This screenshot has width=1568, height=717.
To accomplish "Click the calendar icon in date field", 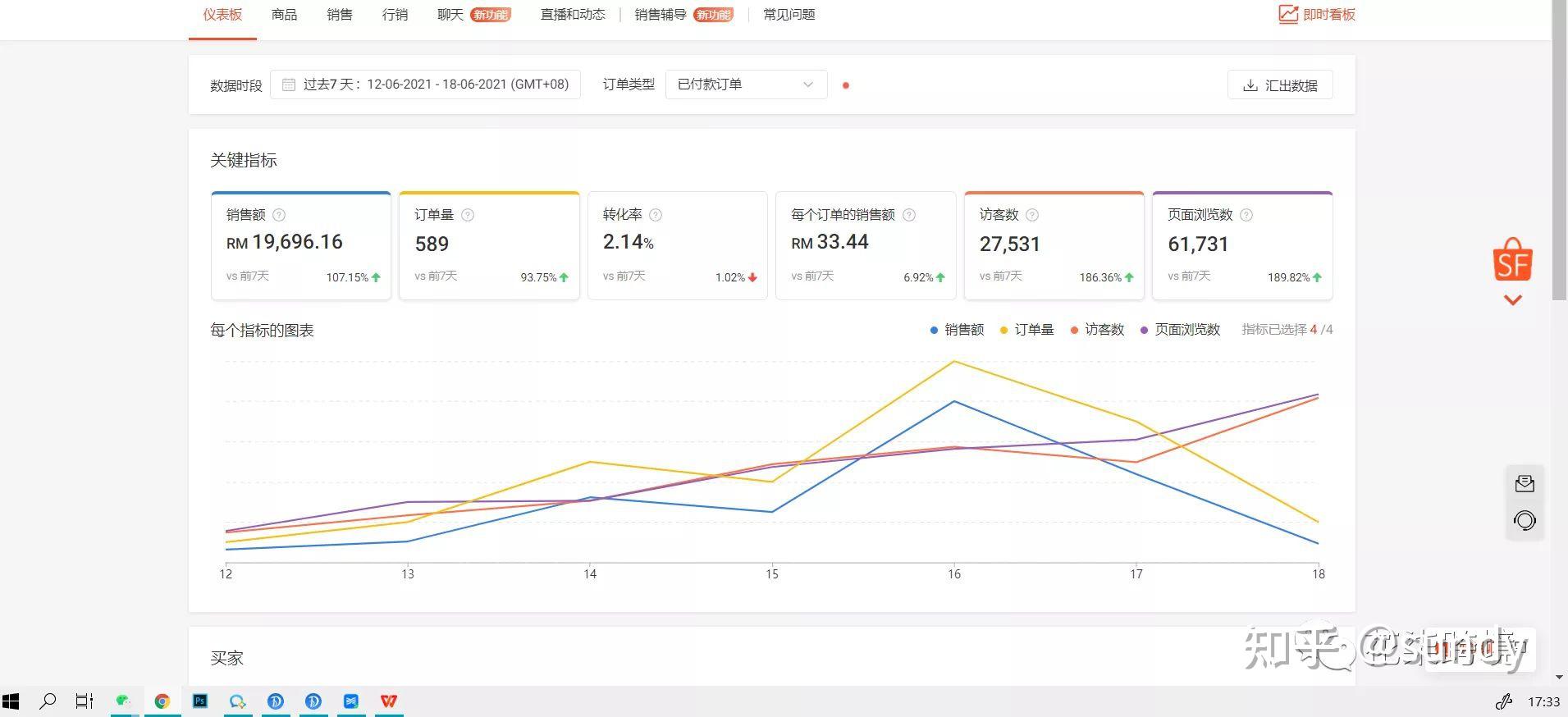I will (289, 84).
